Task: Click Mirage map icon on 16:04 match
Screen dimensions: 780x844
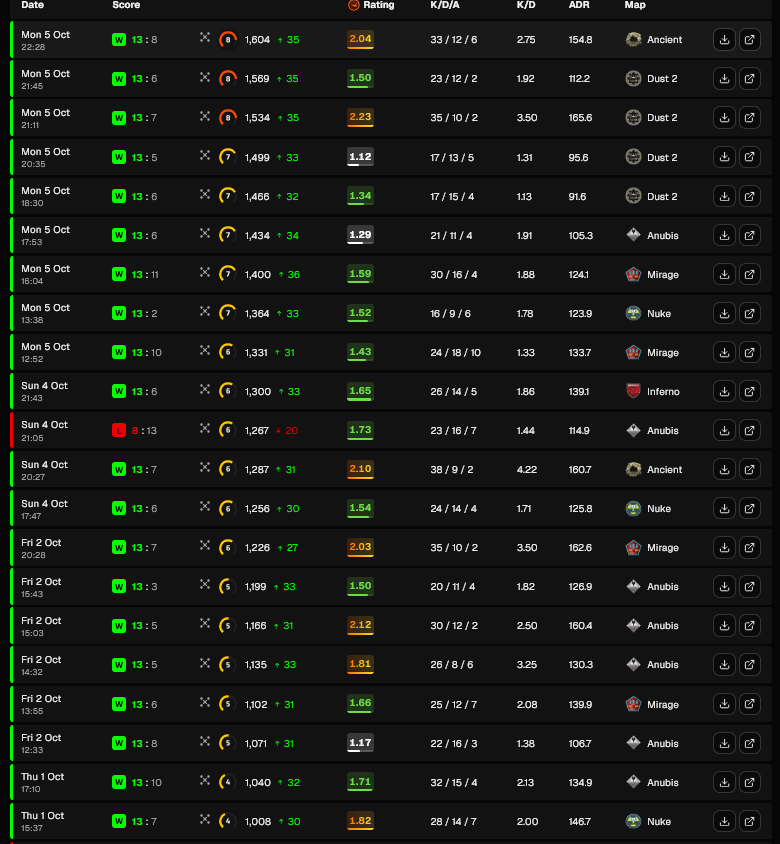Action: (633, 274)
